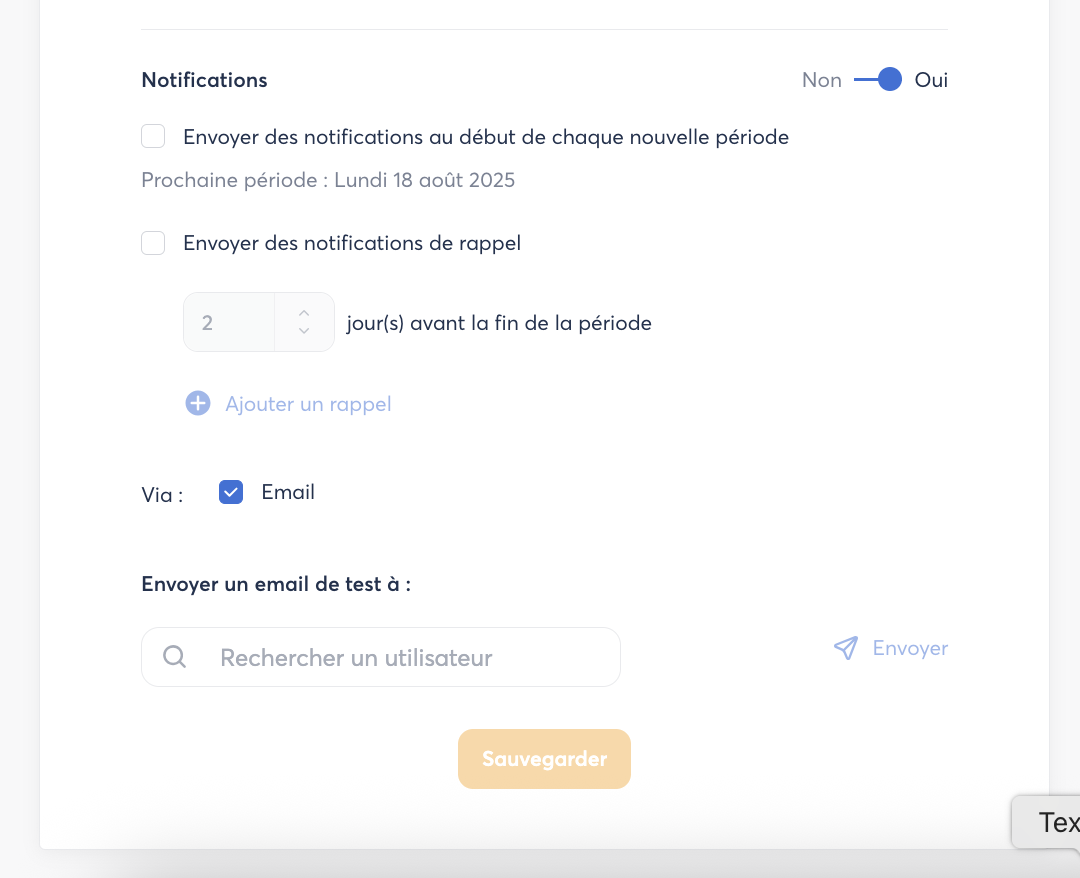Click the "Non" label beside the switch
Image resolution: width=1080 pixels, height=878 pixels.
(x=821, y=80)
